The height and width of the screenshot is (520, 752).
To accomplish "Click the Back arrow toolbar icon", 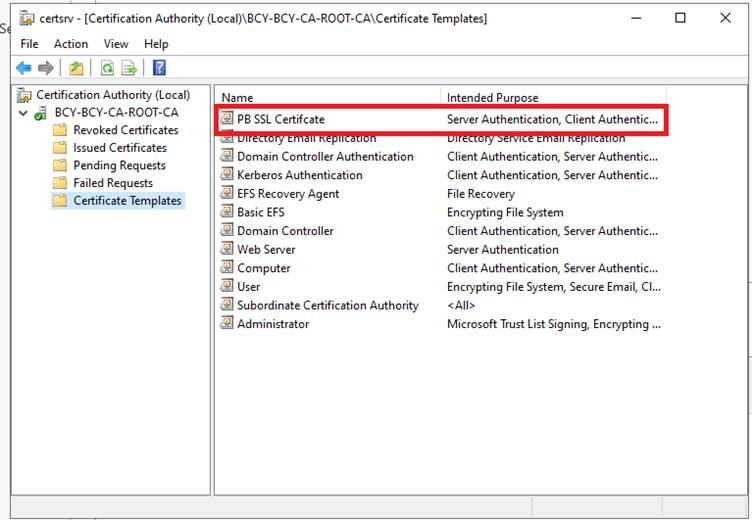I will coord(24,68).
